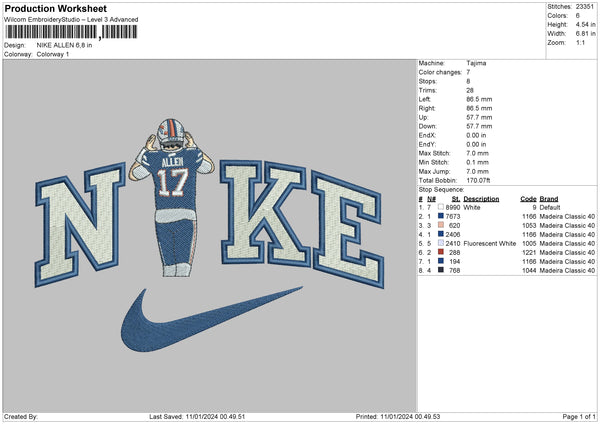This screenshot has width=600, height=424.
Task: Select the blue swatch beside 7673
Action: [441, 216]
